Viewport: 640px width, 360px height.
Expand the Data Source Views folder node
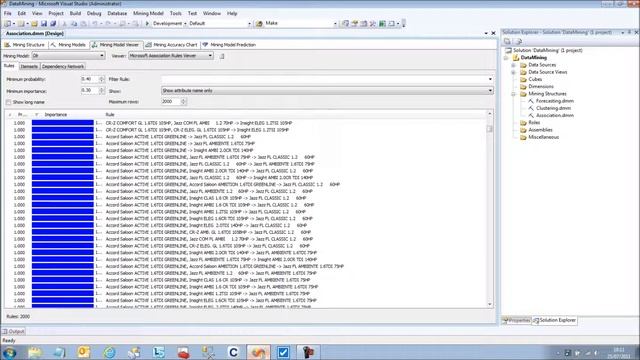click(x=513, y=72)
